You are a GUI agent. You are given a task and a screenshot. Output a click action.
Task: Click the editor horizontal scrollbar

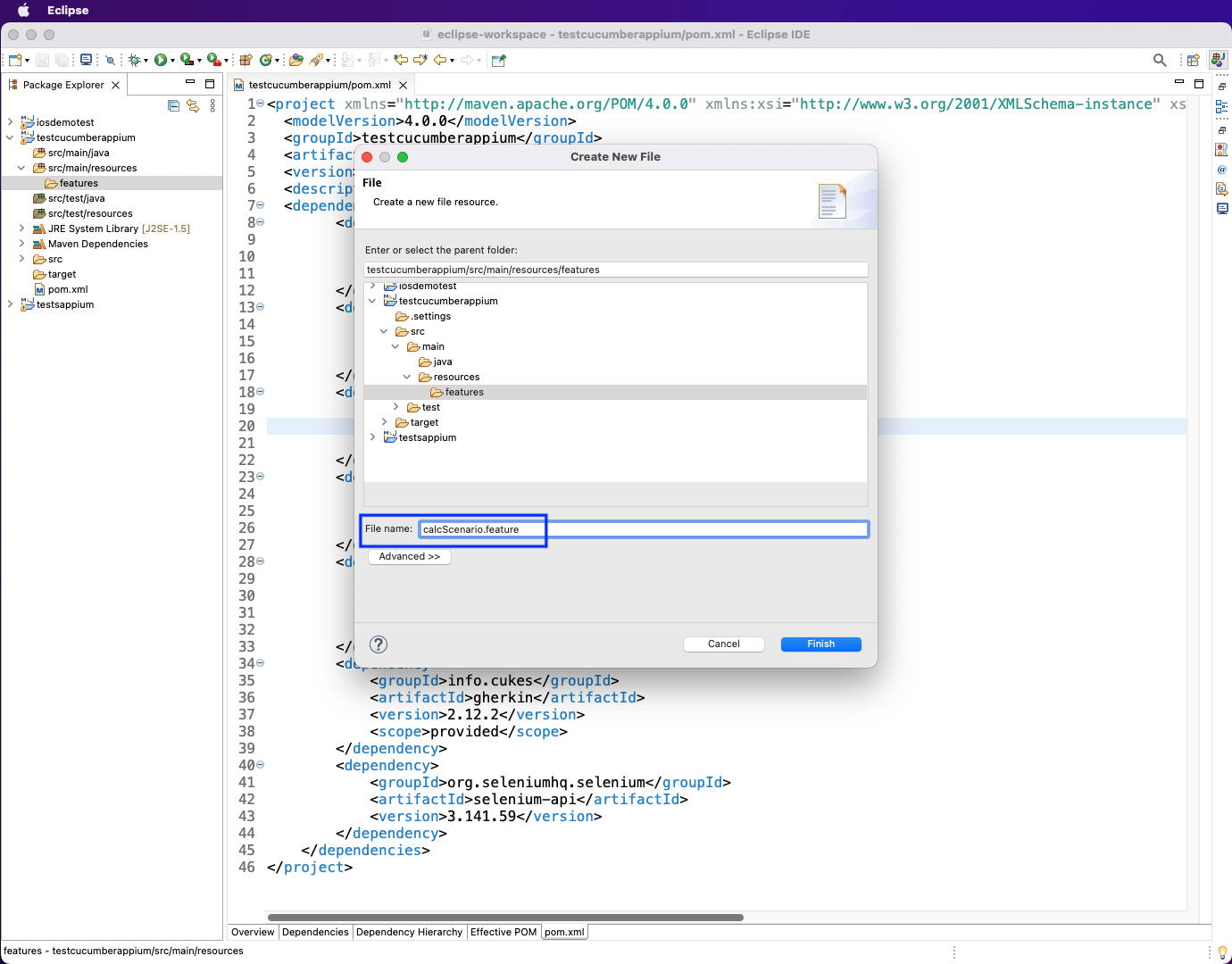click(505, 917)
